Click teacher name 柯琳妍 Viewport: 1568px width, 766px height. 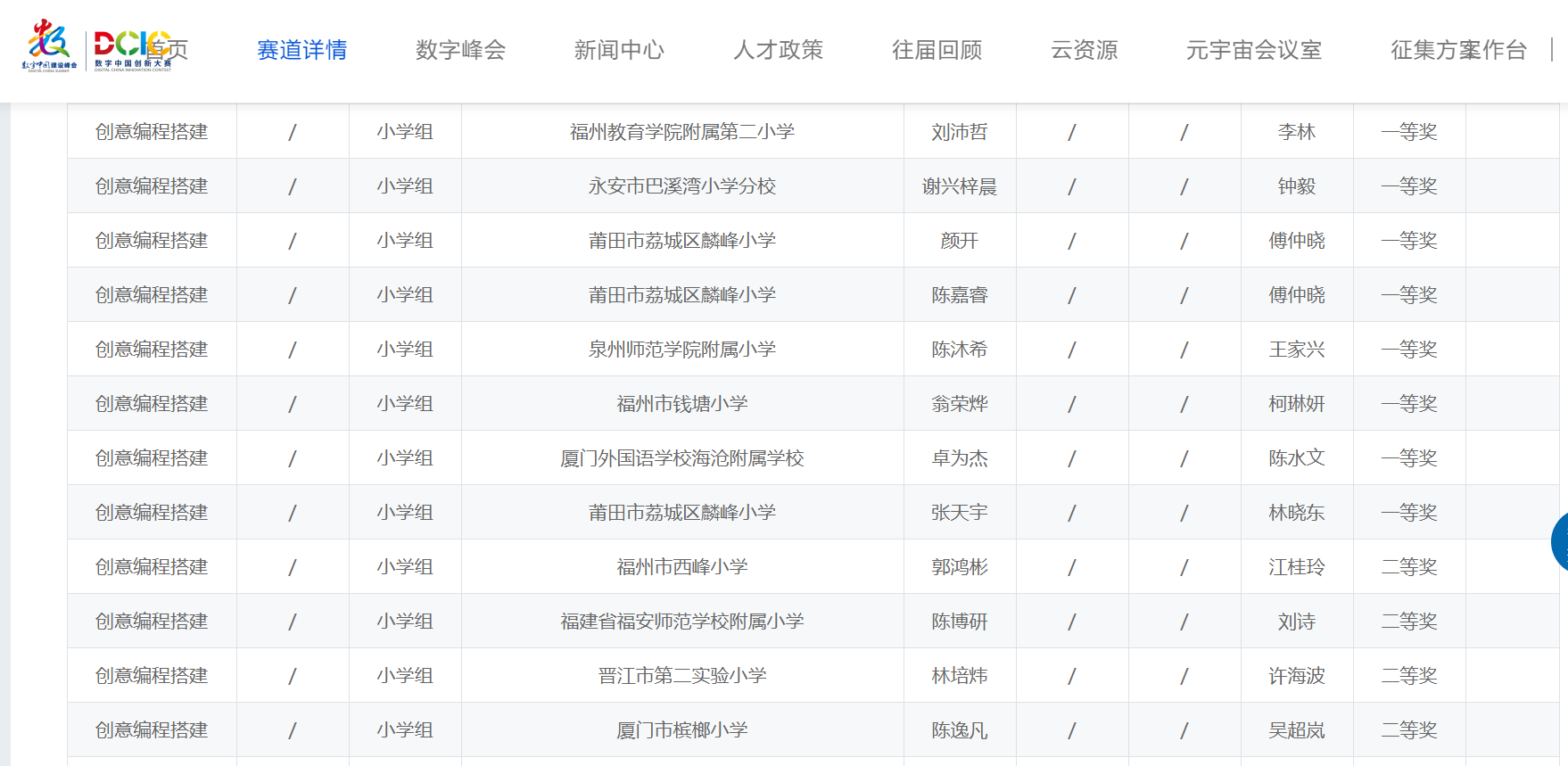click(1297, 404)
